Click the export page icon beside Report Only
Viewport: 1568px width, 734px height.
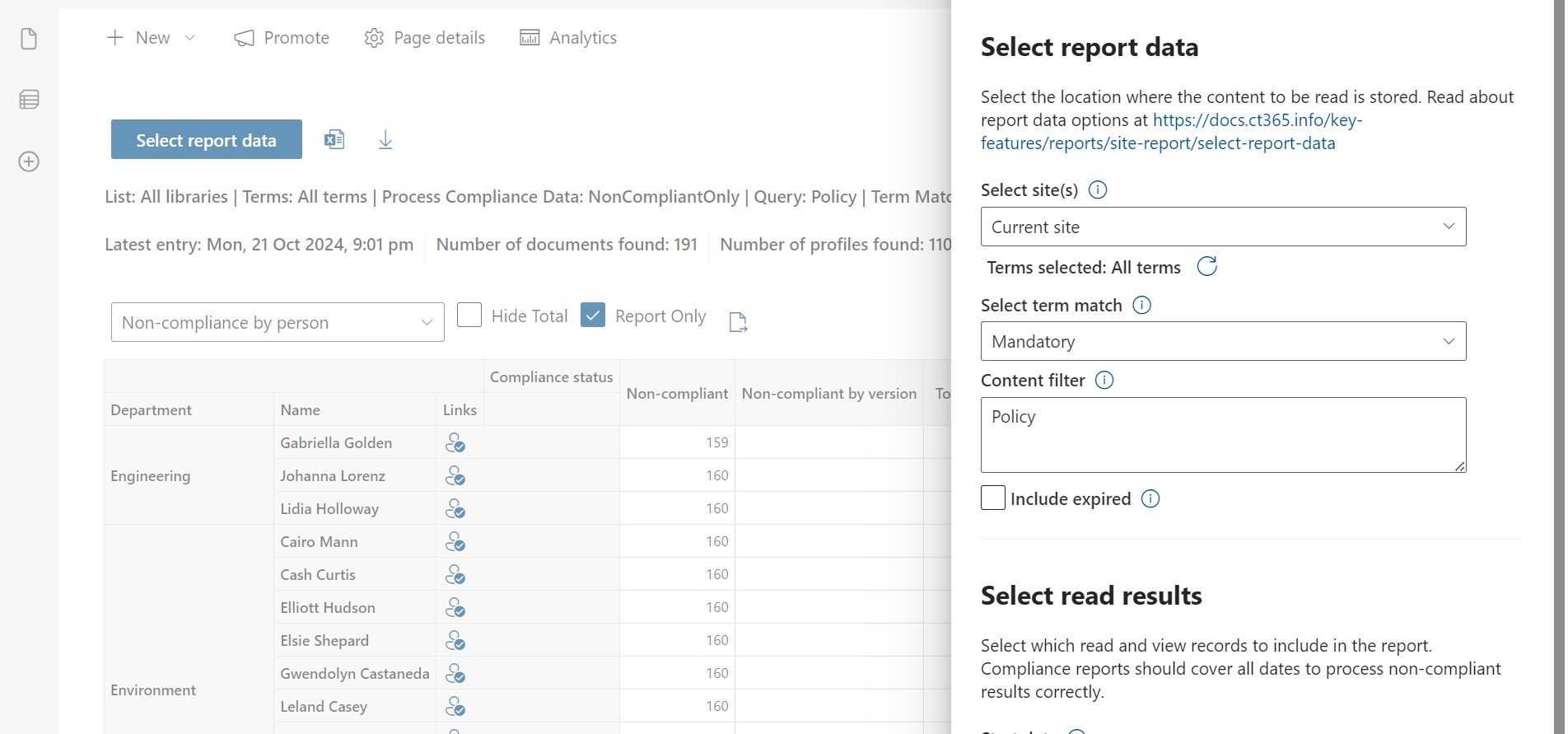(x=738, y=322)
